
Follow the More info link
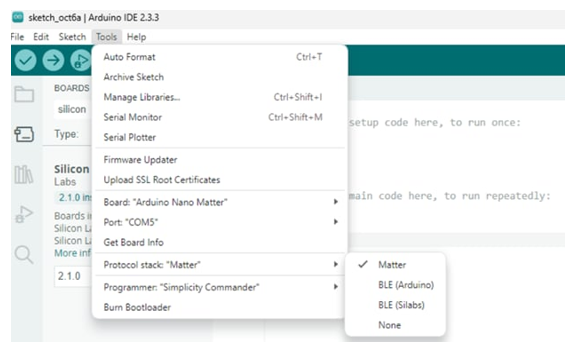pyautogui.click(x=73, y=253)
